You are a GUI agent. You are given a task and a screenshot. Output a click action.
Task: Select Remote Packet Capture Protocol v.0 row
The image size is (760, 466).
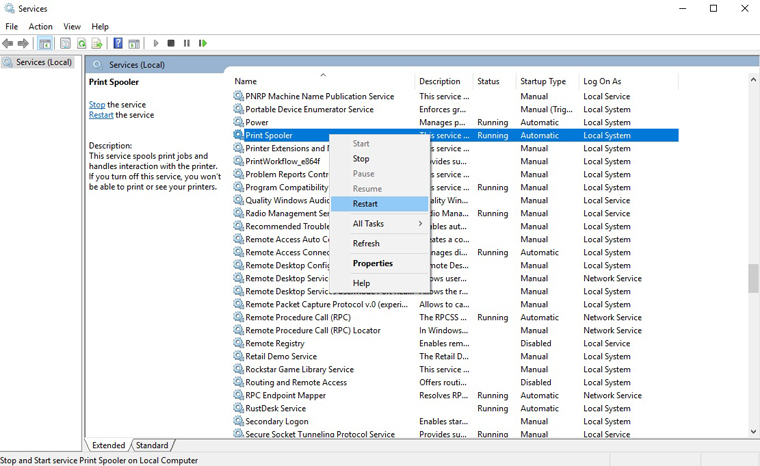click(455, 305)
